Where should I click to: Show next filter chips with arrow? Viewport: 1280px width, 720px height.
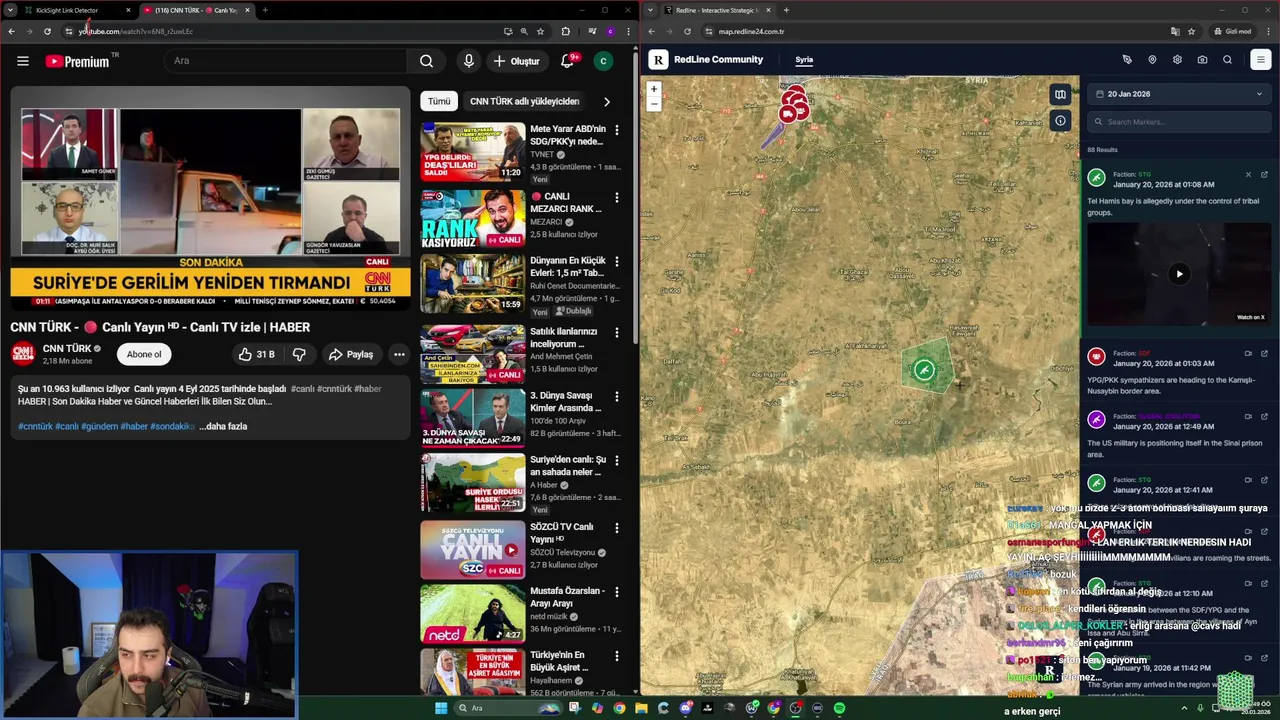coord(606,101)
